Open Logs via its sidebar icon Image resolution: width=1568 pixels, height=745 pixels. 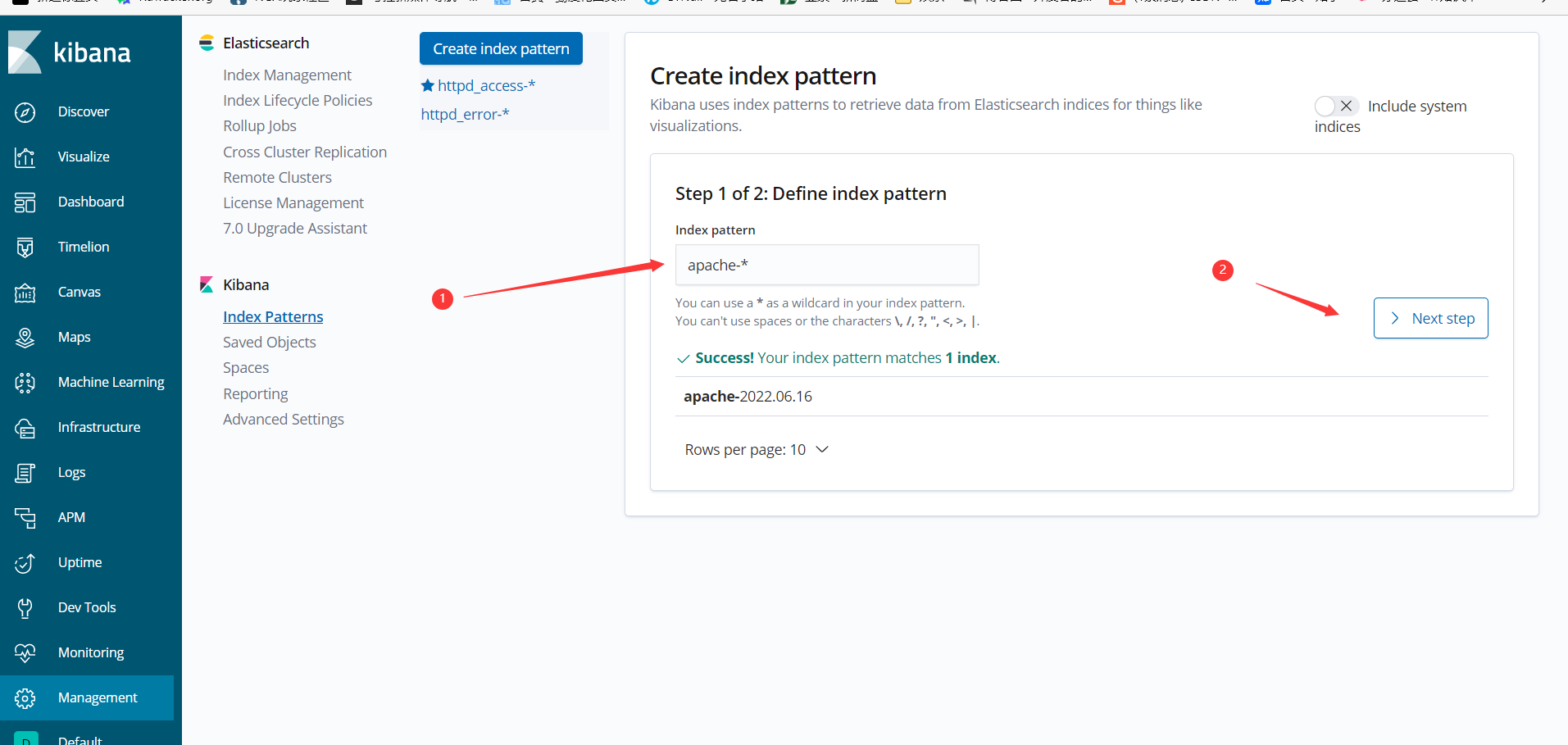coord(25,473)
